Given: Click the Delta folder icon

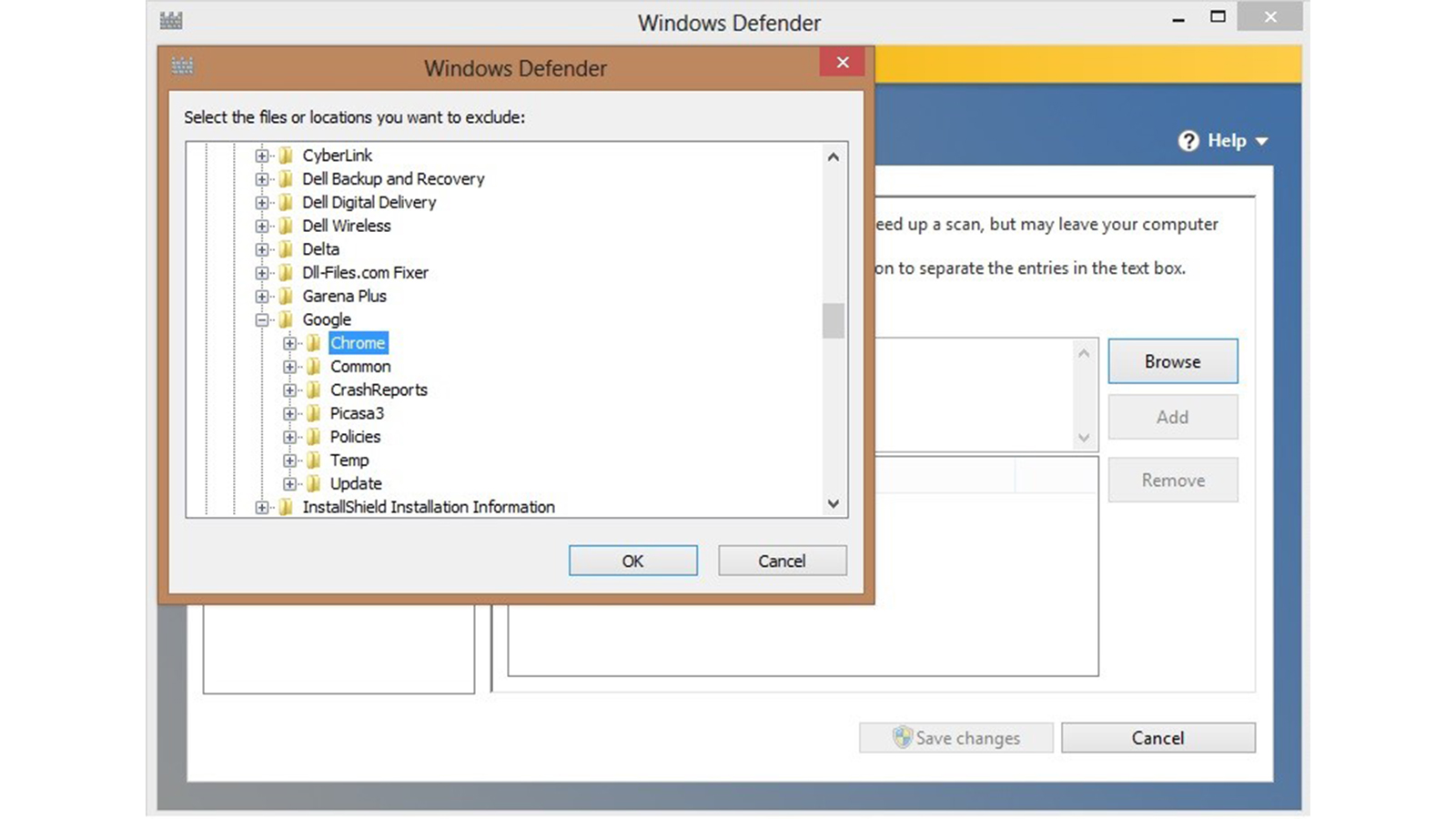Looking at the screenshot, I should click(x=286, y=249).
